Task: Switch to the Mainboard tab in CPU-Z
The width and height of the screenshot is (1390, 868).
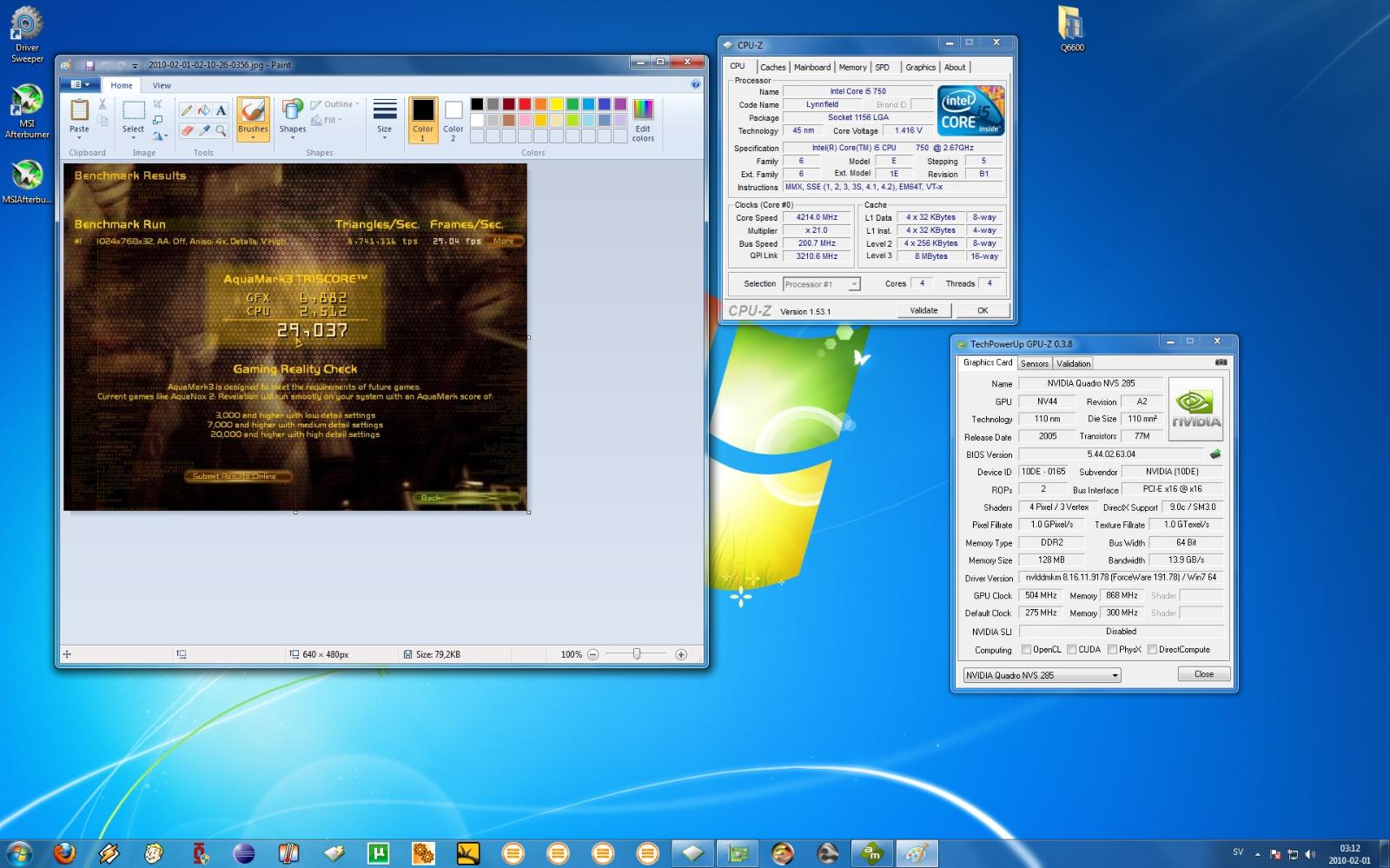Action: [811, 67]
